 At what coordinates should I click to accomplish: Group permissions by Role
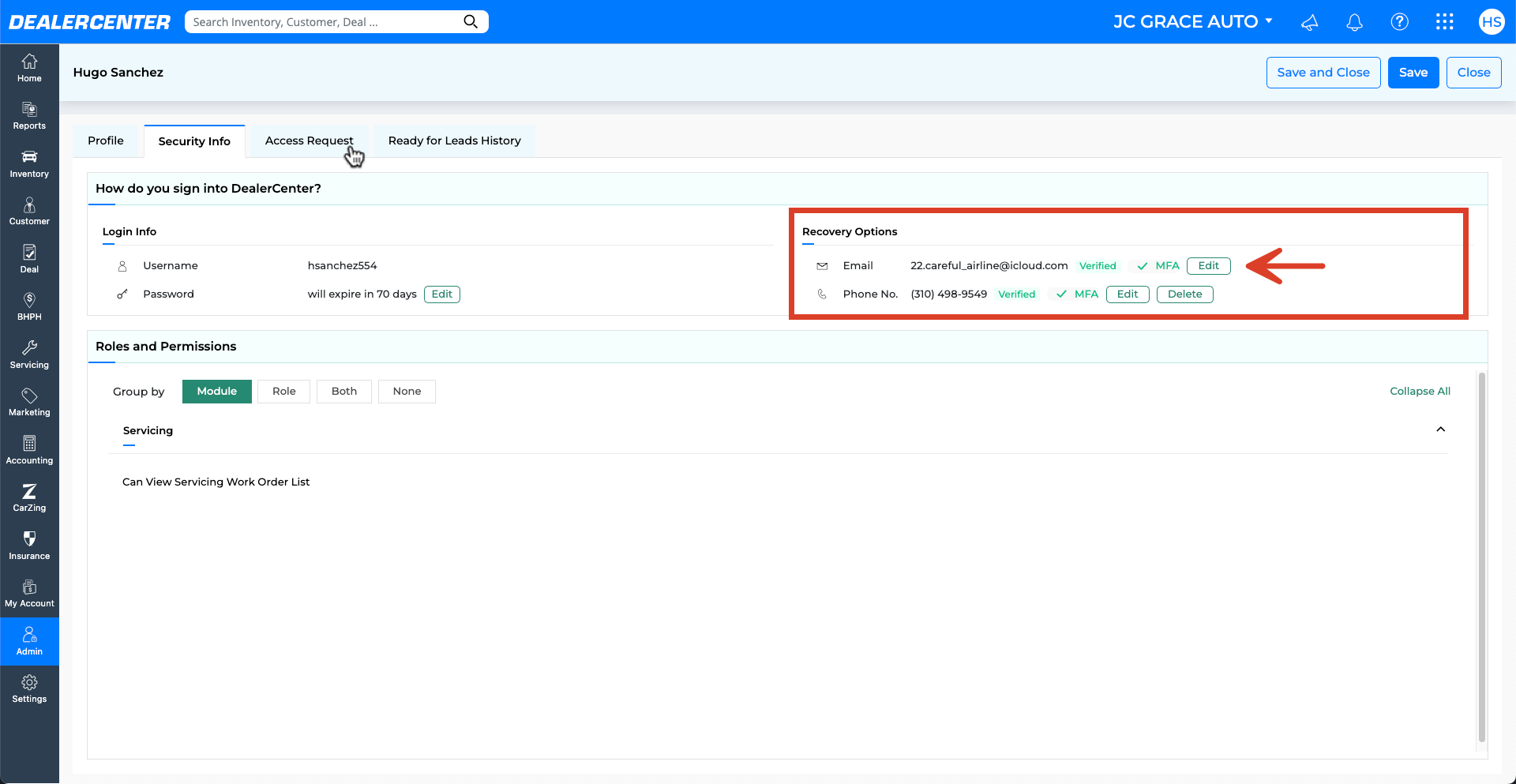coord(284,392)
